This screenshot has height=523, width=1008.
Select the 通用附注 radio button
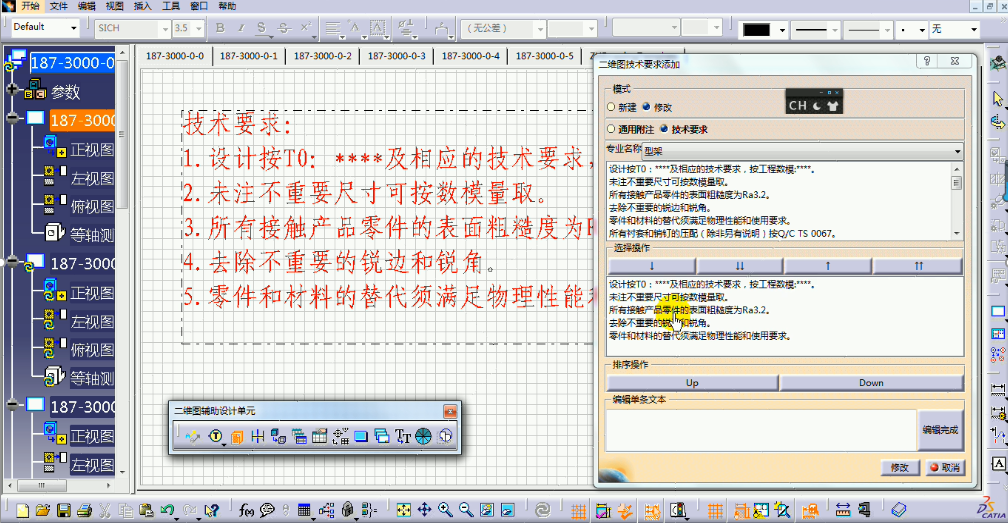coord(611,129)
